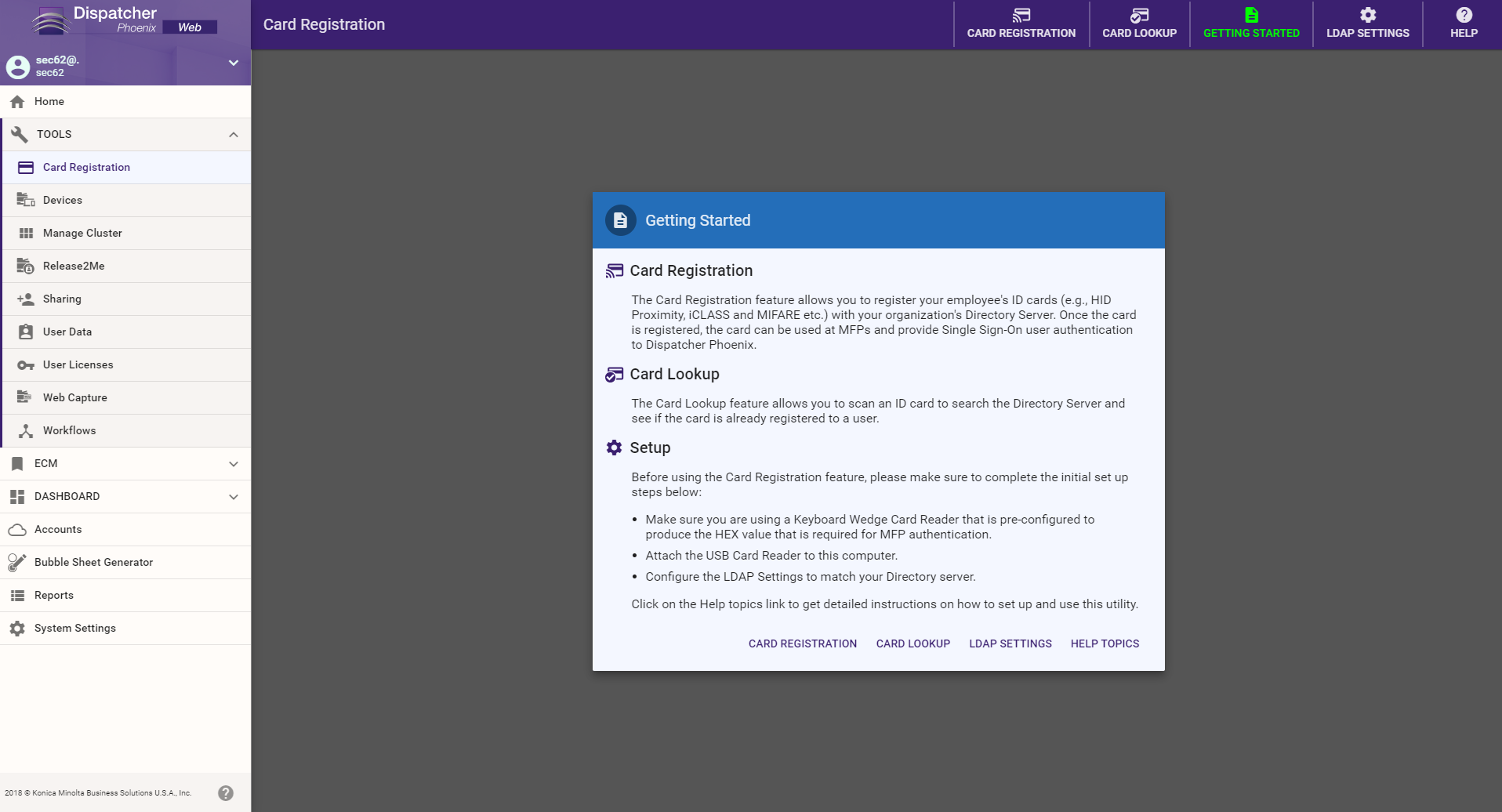This screenshot has width=1502, height=812.
Task: Click the Home icon in sidebar
Action: click(17, 102)
